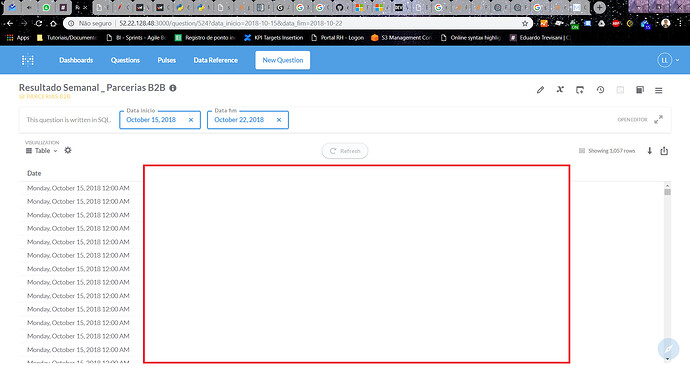690x370 pixels.
Task: Clear the Data fim October 22 filter
Action: (x=279, y=120)
